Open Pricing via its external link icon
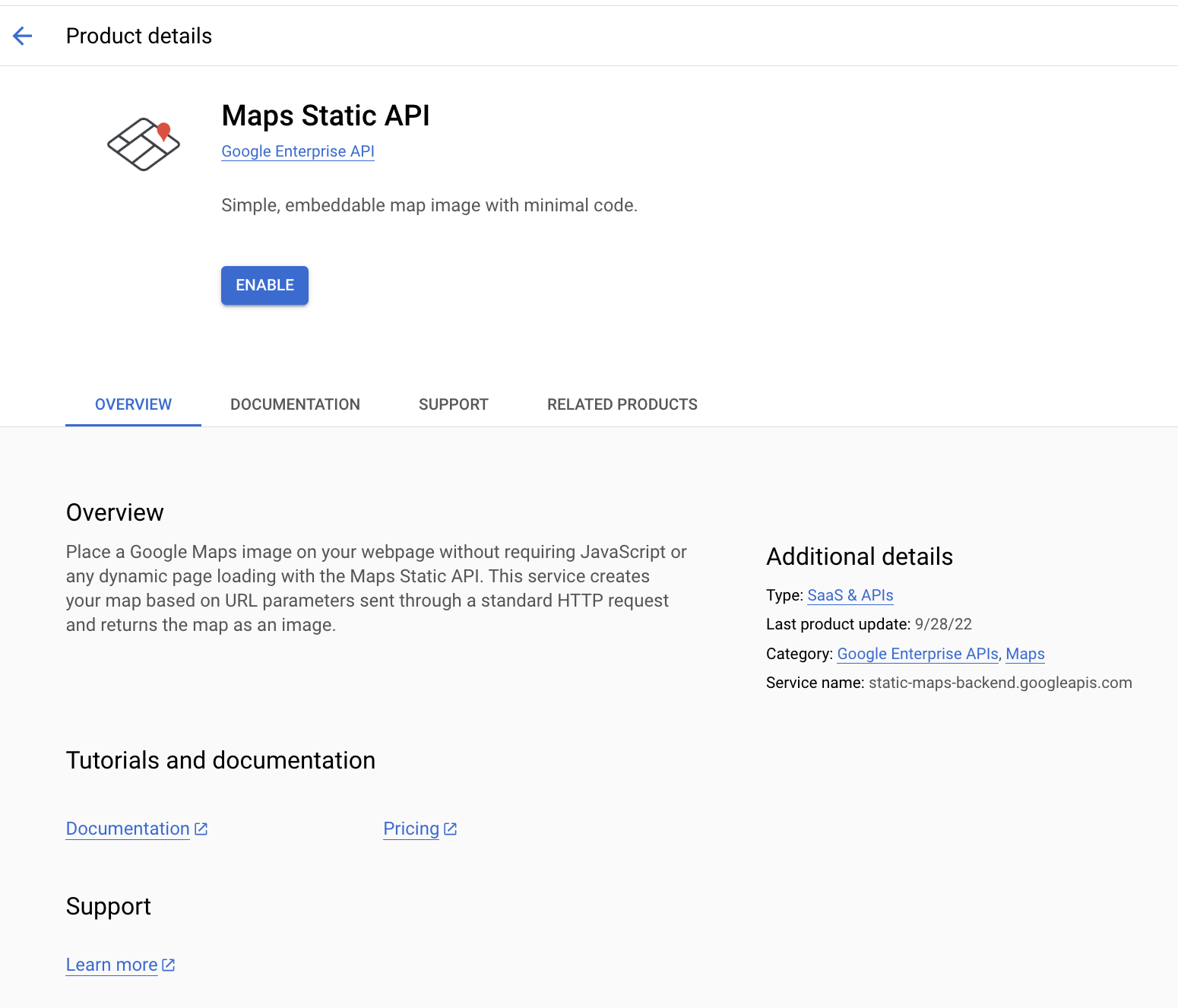 [x=449, y=829]
